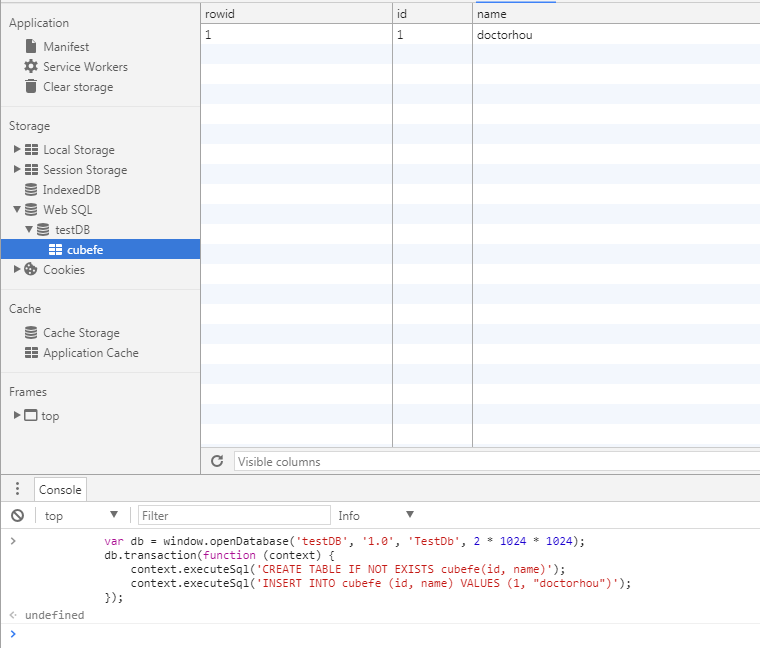The image size is (760, 648).
Task: Clear console with the ban icon
Action: click(x=17, y=515)
